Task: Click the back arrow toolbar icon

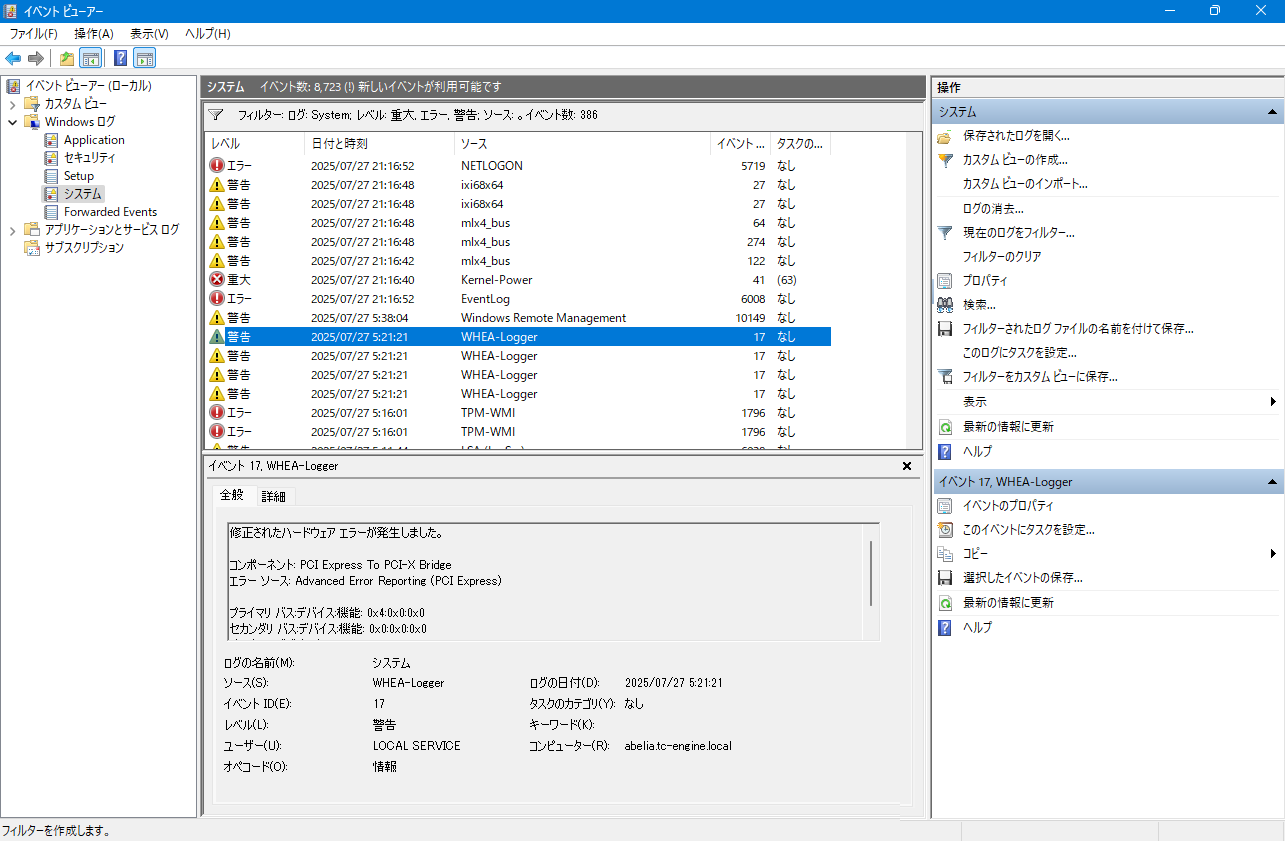Action: 13,58
